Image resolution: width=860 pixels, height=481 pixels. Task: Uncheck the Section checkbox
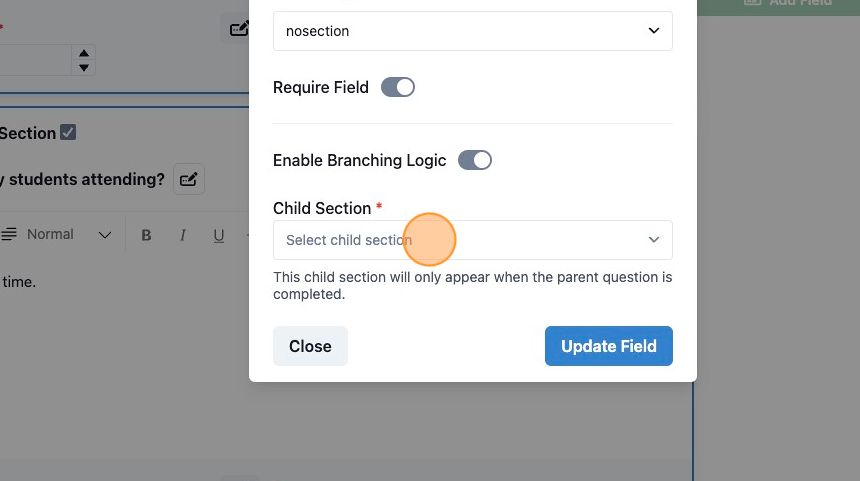click(68, 132)
